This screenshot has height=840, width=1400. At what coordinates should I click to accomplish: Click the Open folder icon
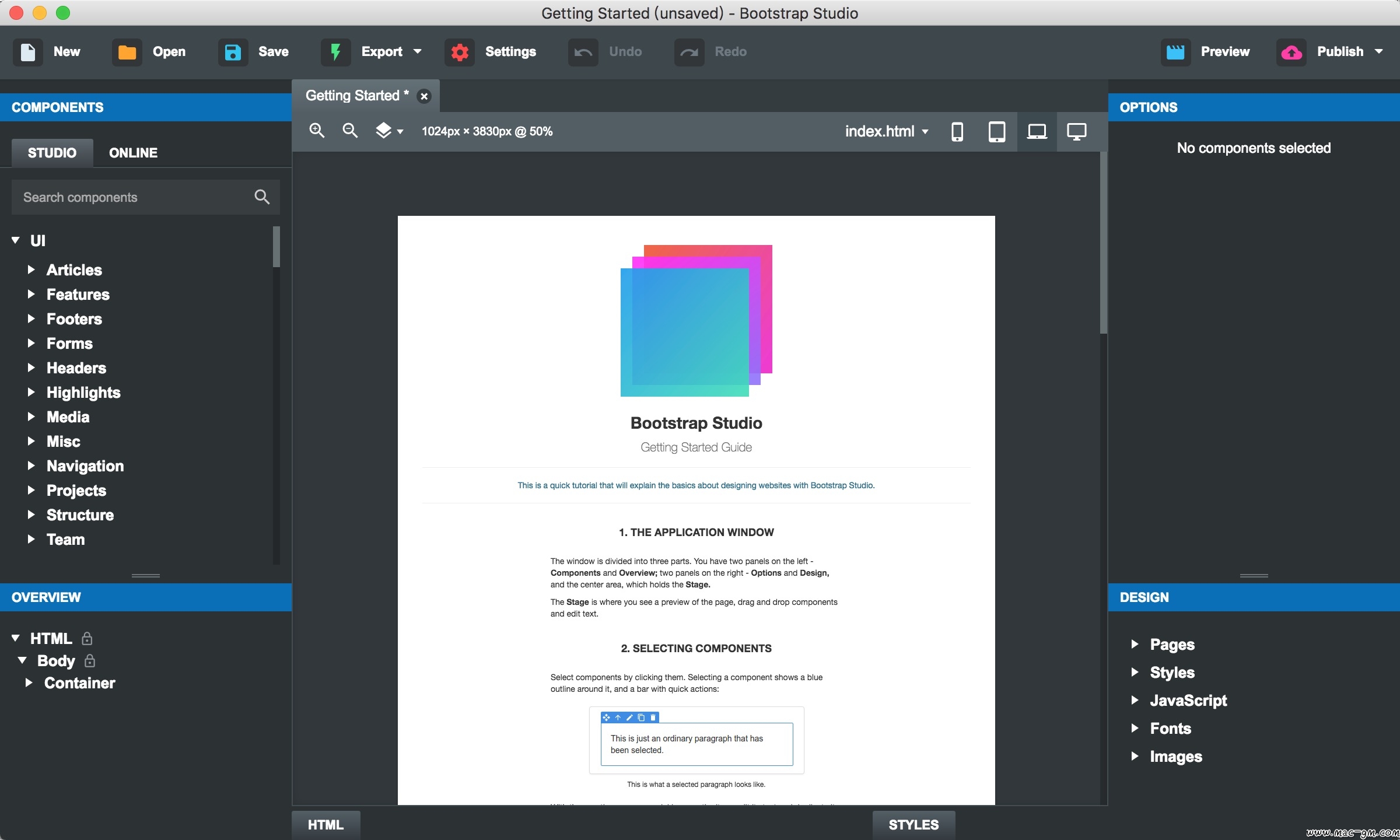coord(127,52)
